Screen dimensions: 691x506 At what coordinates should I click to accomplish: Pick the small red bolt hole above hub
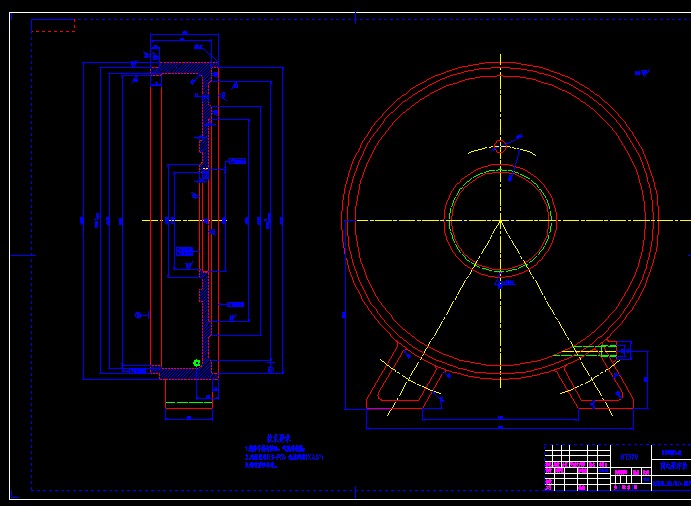coord(500,146)
